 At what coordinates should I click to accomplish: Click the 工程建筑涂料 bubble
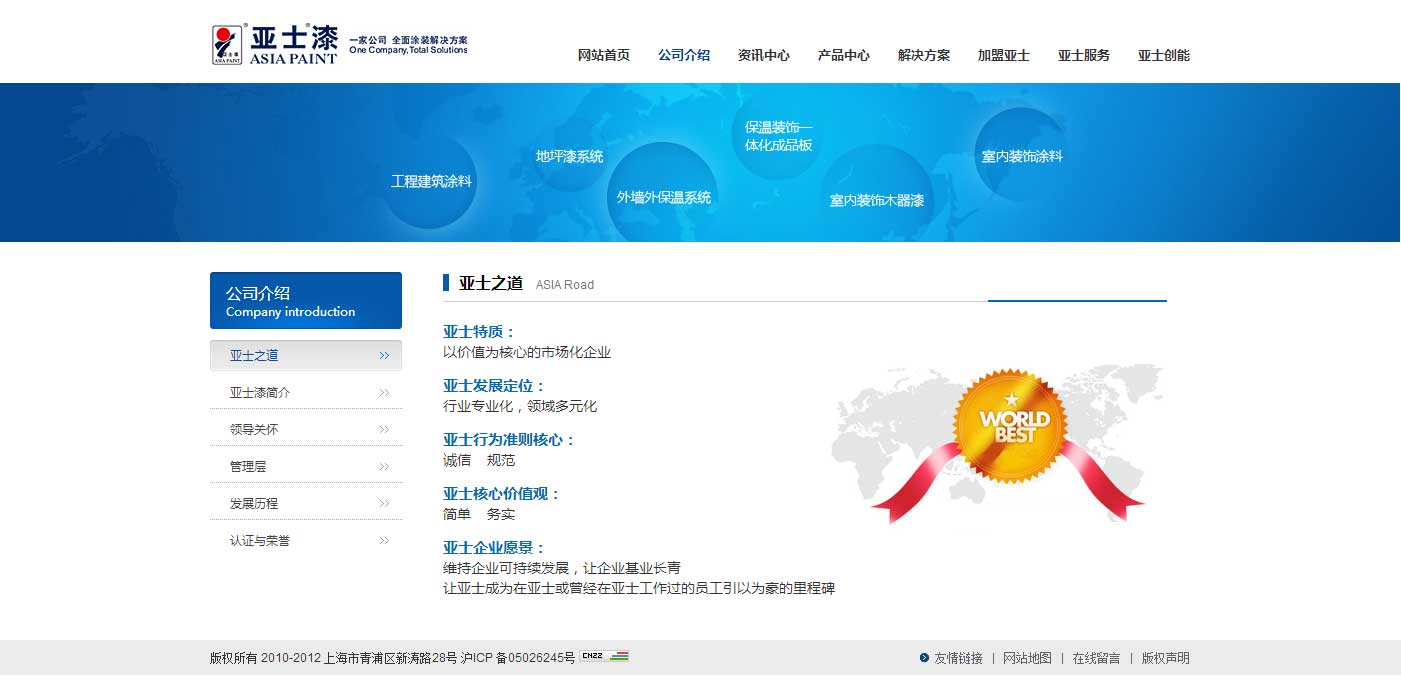tap(431, 181)
